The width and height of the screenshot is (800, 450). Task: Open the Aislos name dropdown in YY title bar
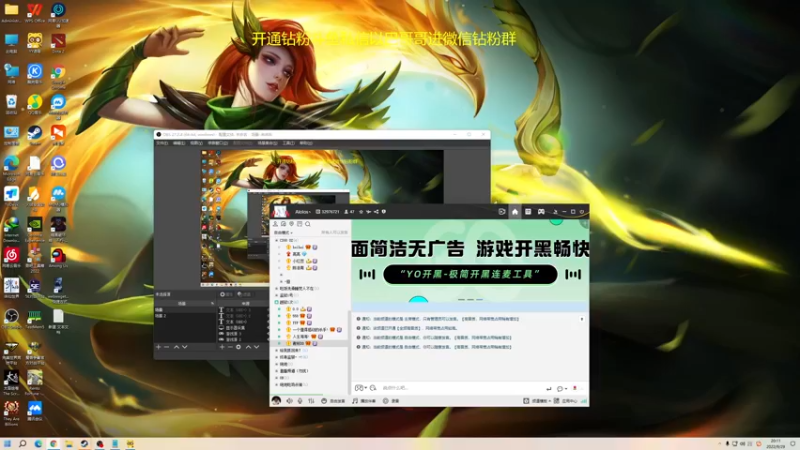[x=303, y=212]
